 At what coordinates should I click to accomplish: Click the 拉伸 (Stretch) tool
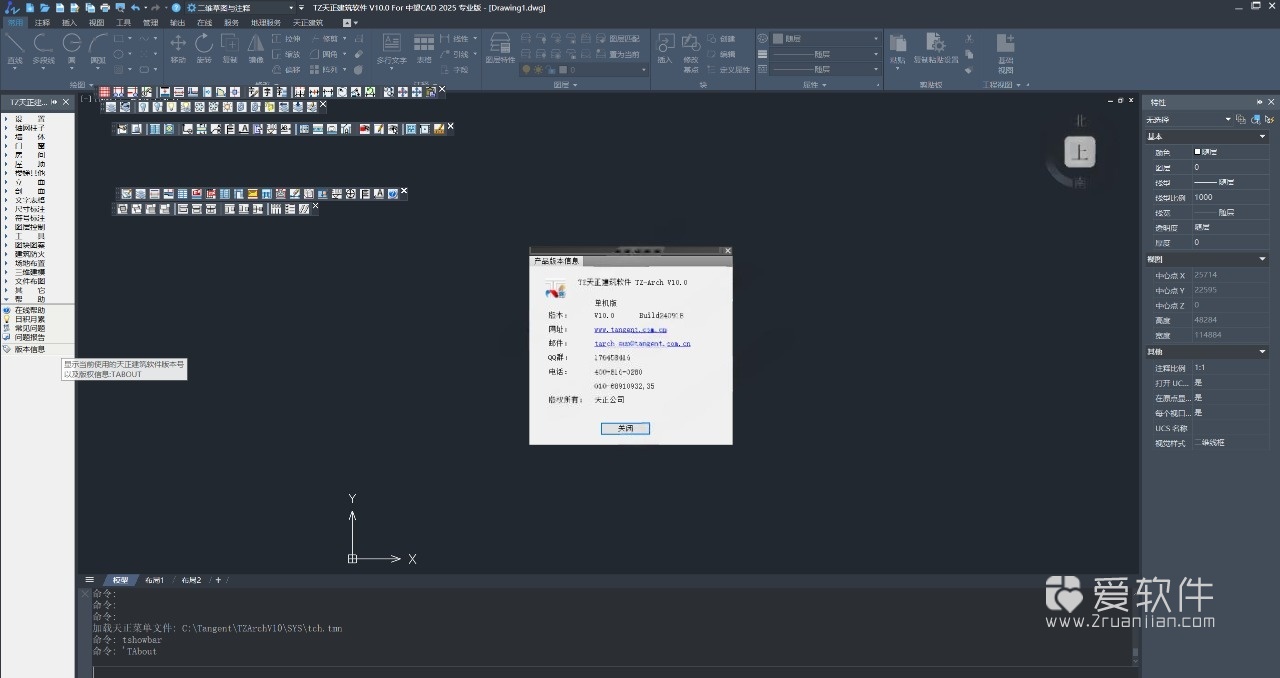(x=285, y=39)
